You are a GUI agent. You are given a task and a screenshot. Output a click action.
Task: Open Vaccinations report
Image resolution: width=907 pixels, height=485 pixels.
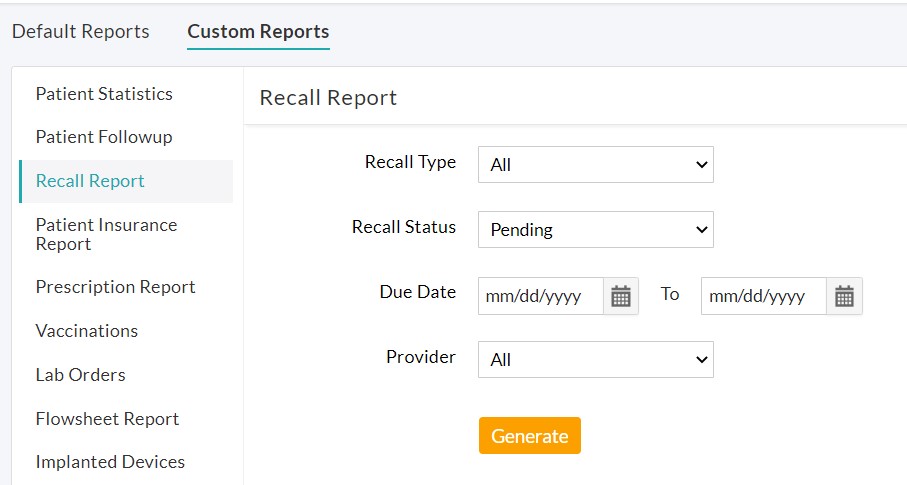(87, 331)
